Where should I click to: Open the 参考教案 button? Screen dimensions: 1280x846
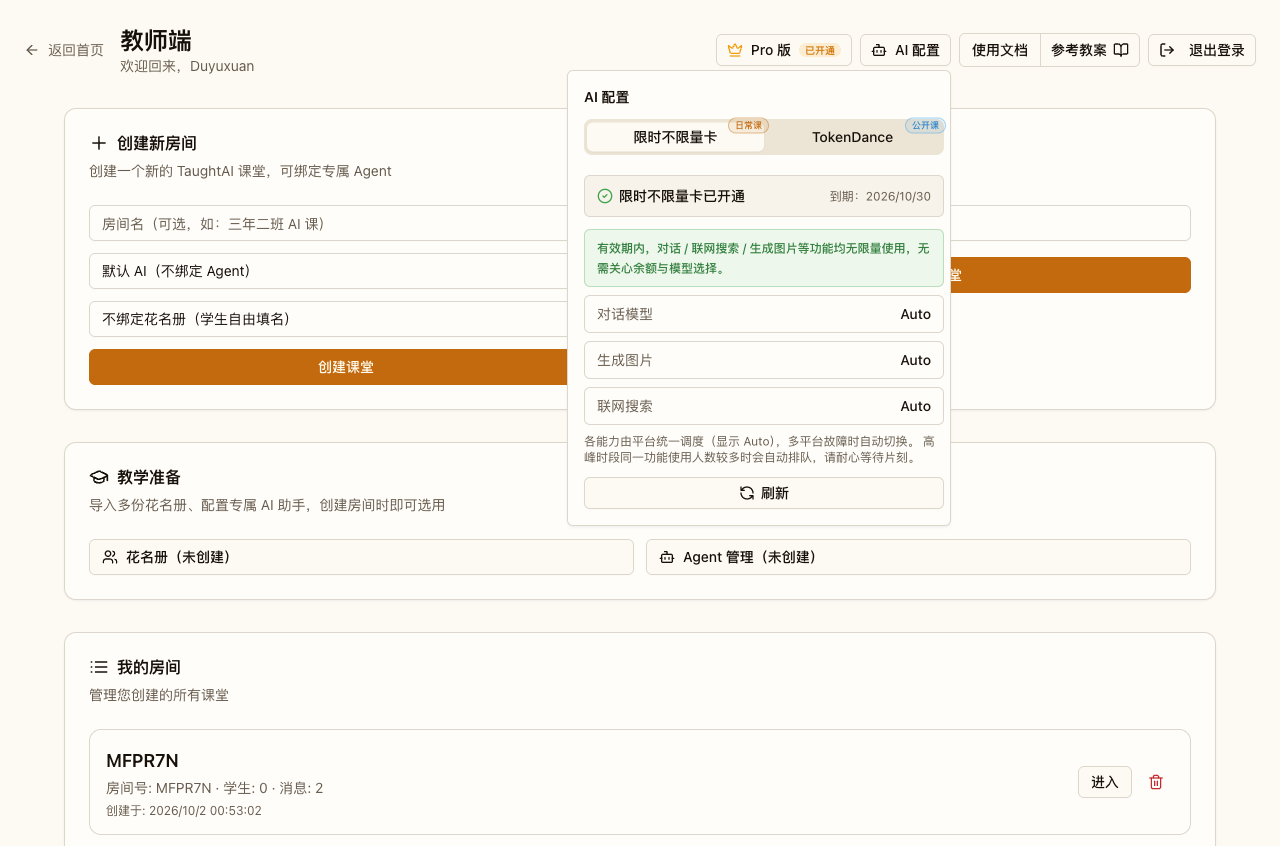click(1090, 50)
